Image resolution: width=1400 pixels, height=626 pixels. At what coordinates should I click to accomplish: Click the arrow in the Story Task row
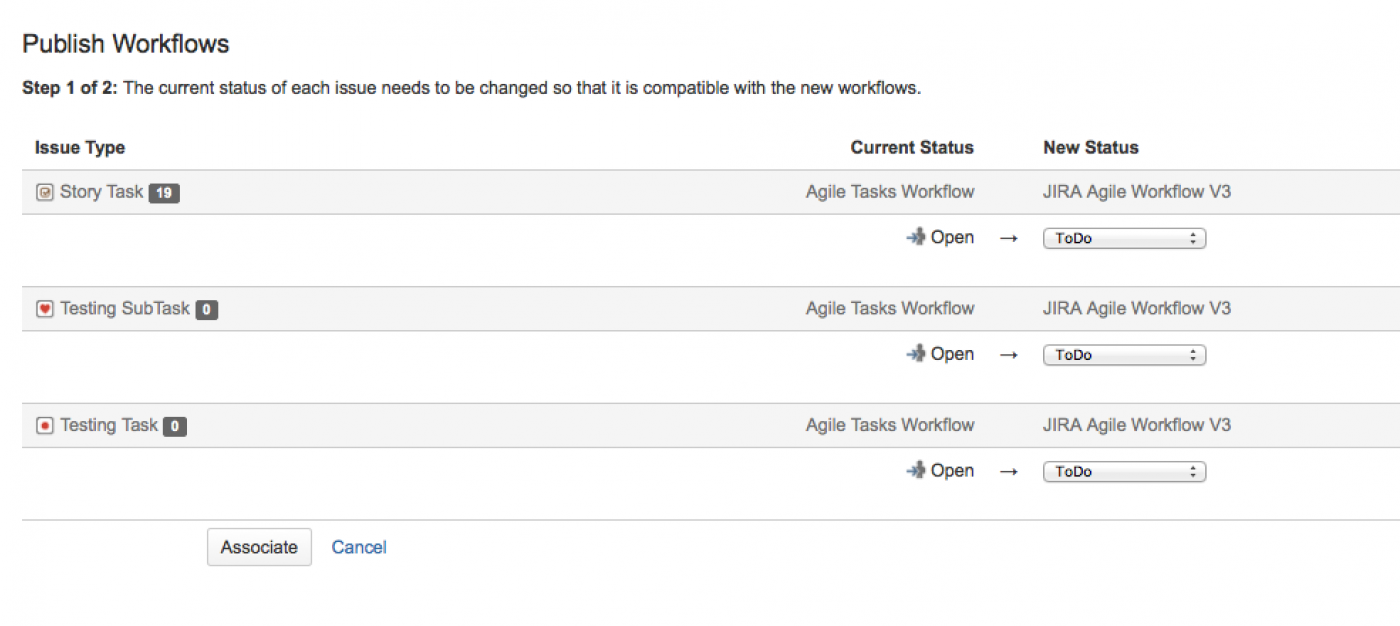tap(1009, 239)
